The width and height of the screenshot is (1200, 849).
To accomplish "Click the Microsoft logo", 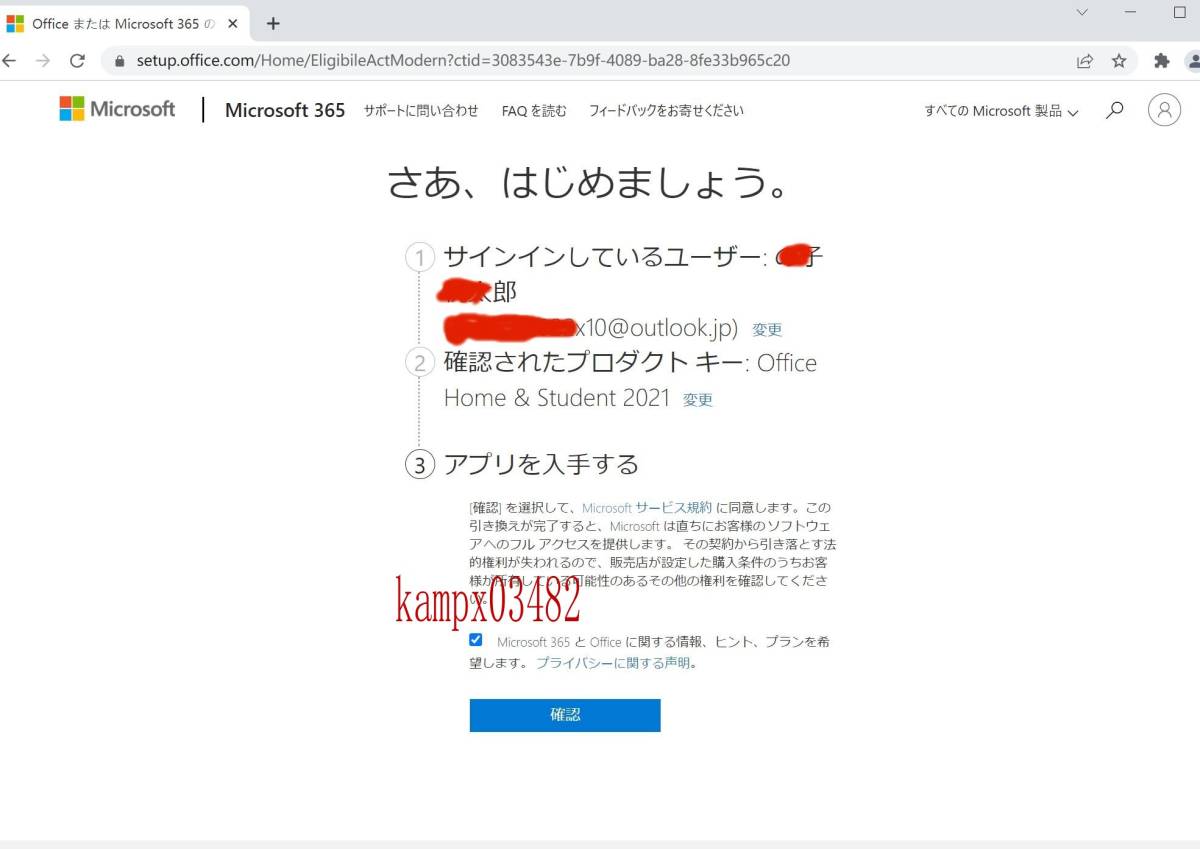I will point(117,109).
